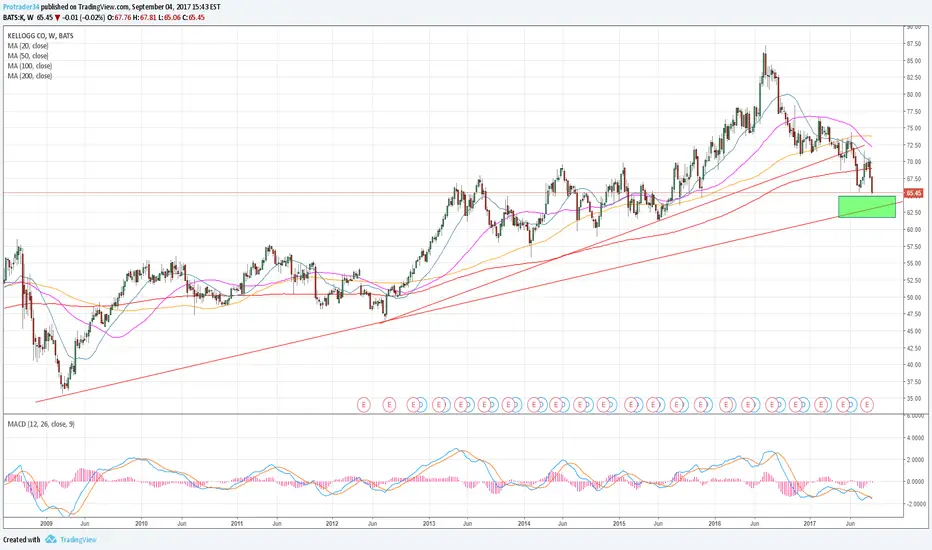Click the 75.00 price axis label
Screen dimensions: 932x550
tap(914, 128)
